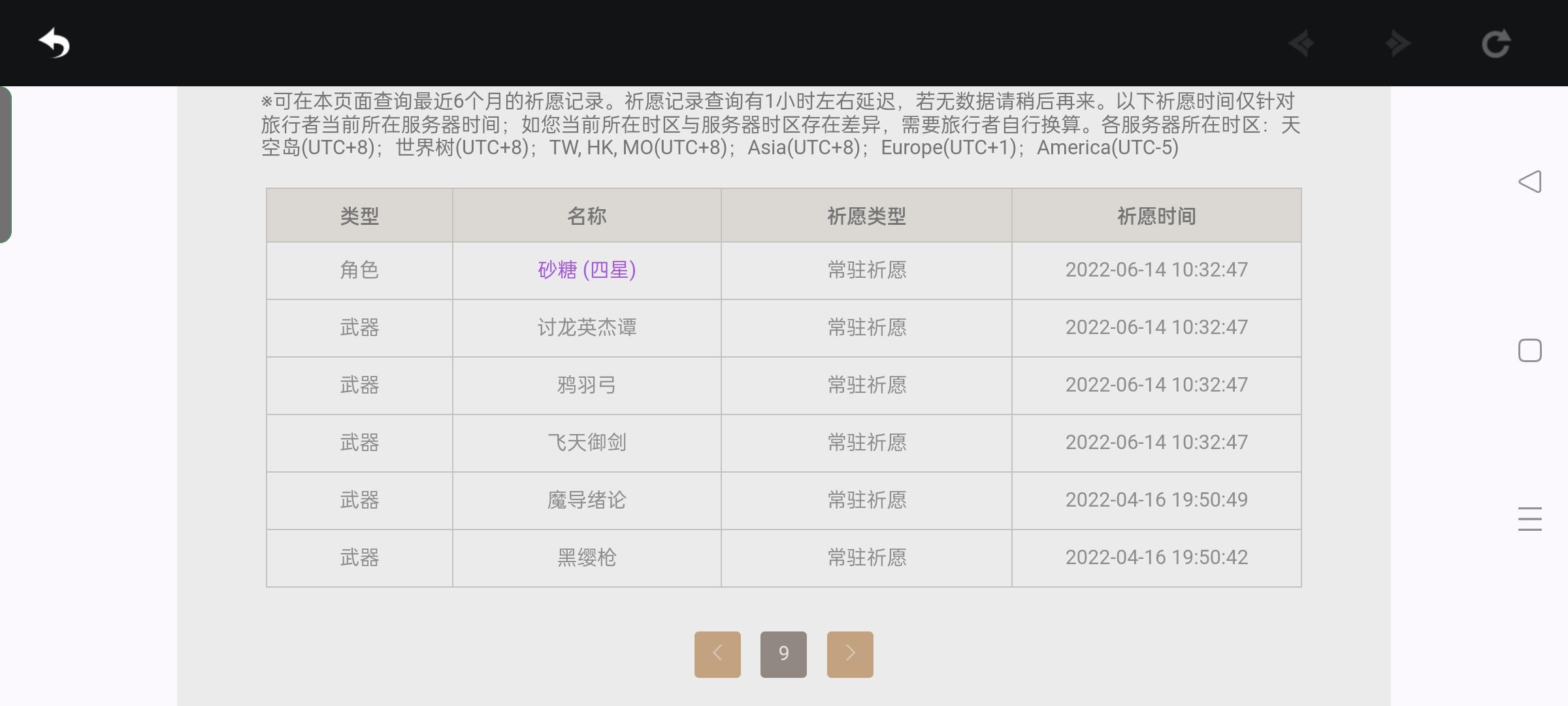The width and height of the screenshot is (1568, 706).
Task: Open the Android recent apps menu
Action: [1530, 519]
